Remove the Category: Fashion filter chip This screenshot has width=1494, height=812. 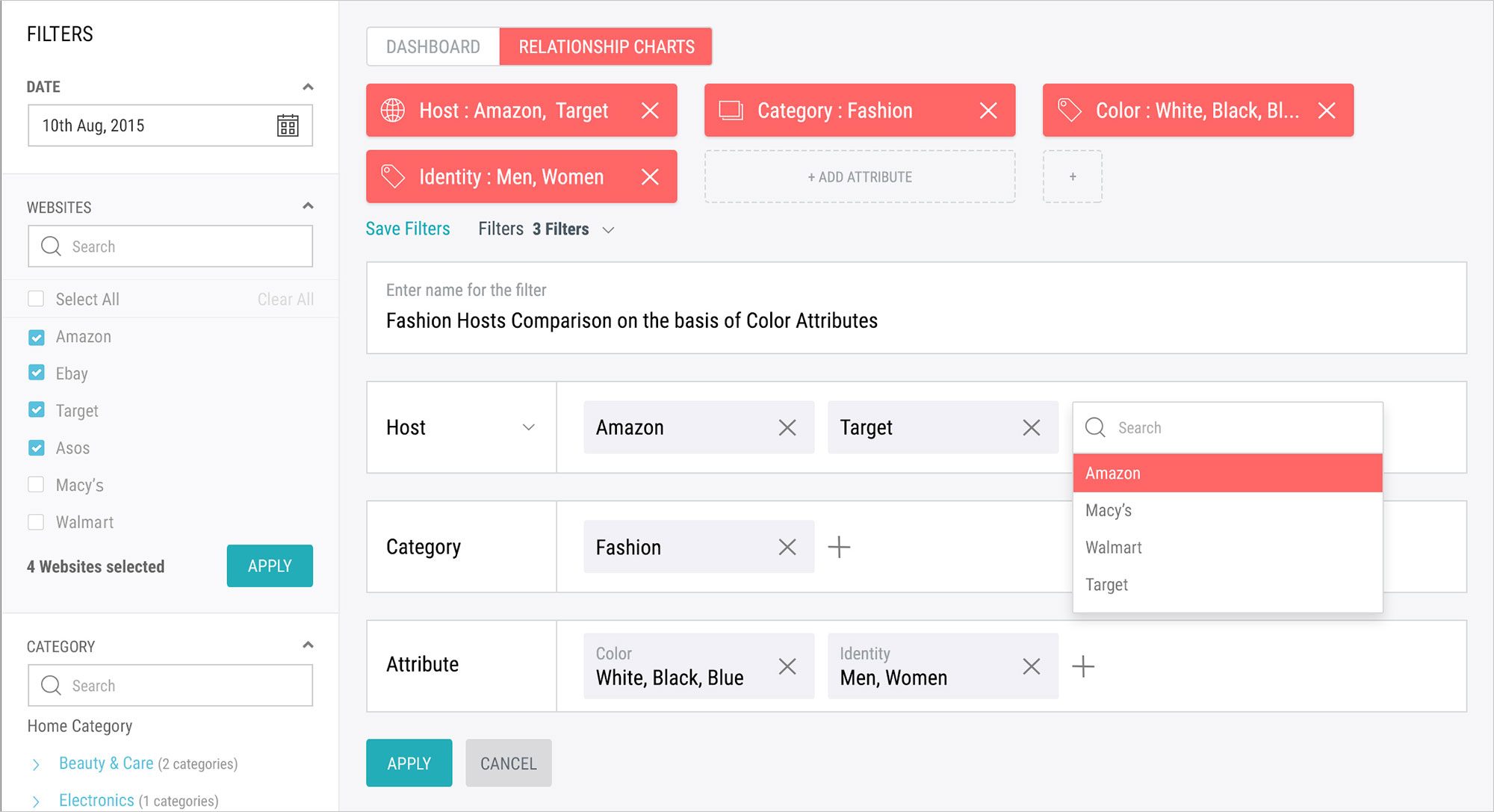(988, 111)
